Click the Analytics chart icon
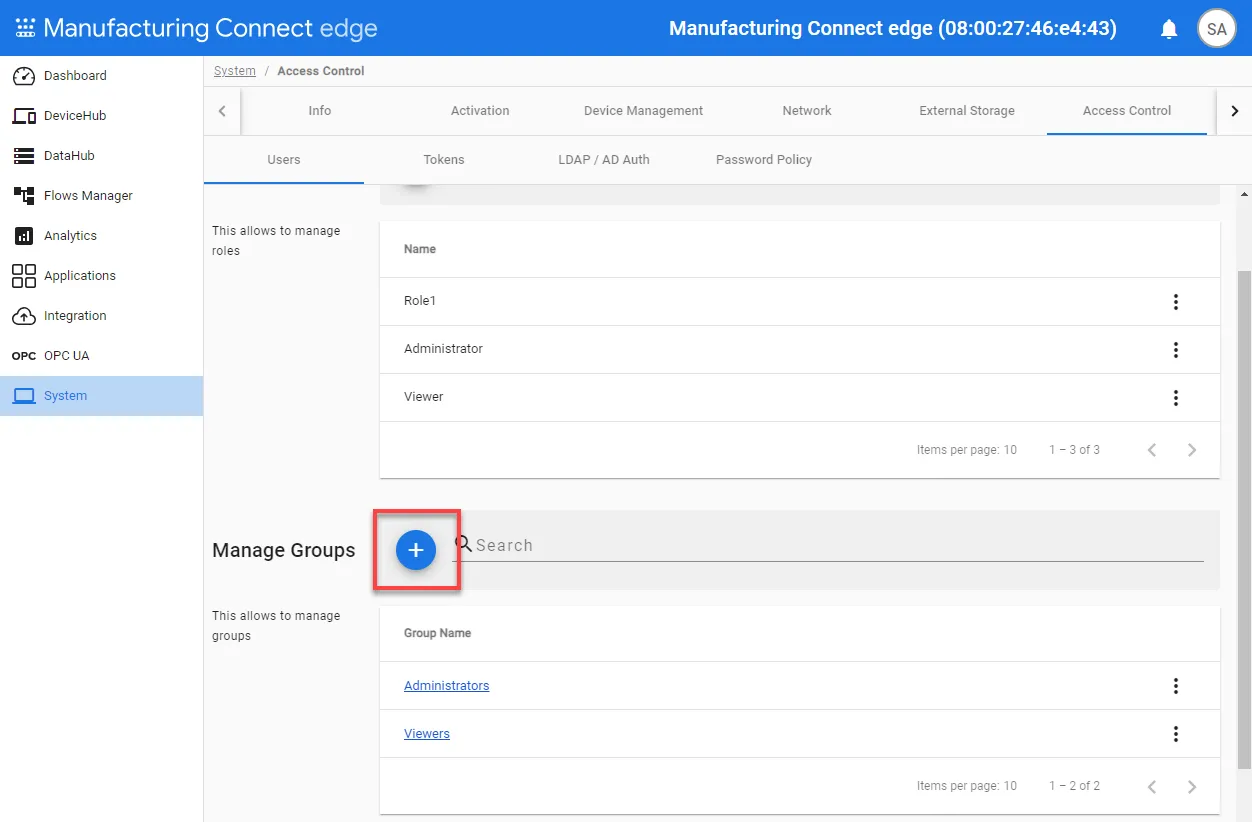 pyautogui.click(x=24, y=236)
